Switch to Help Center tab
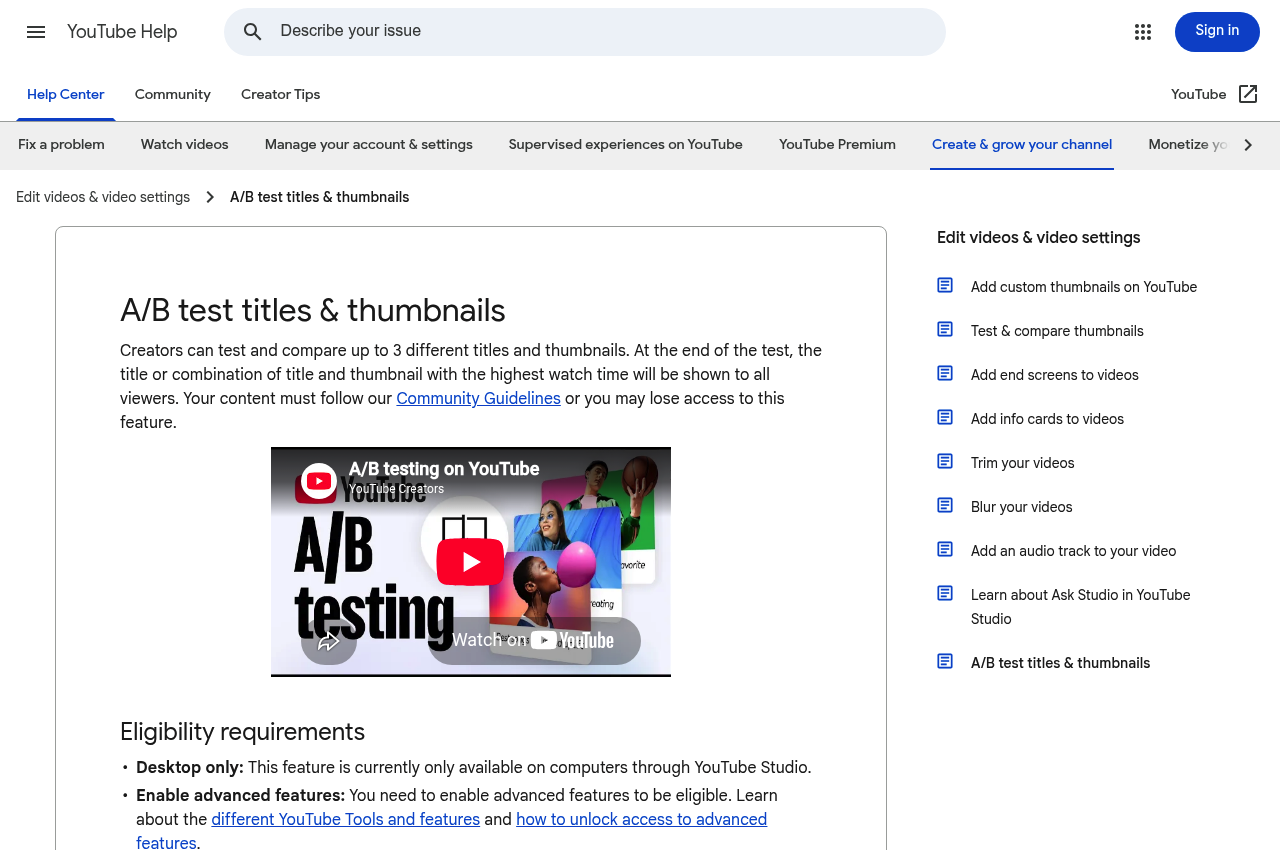The image size is (1280, 850). 66,95
